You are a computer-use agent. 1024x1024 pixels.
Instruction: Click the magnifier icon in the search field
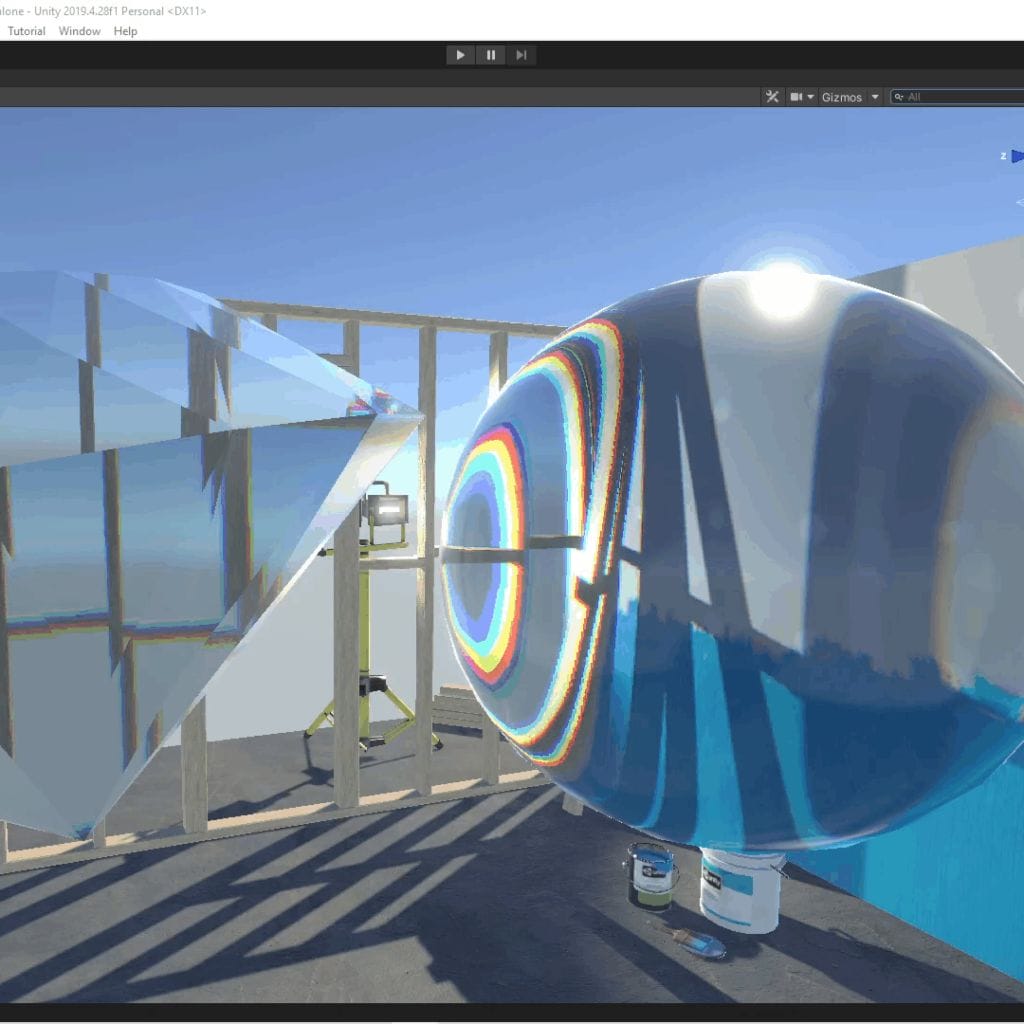(899, 96)
